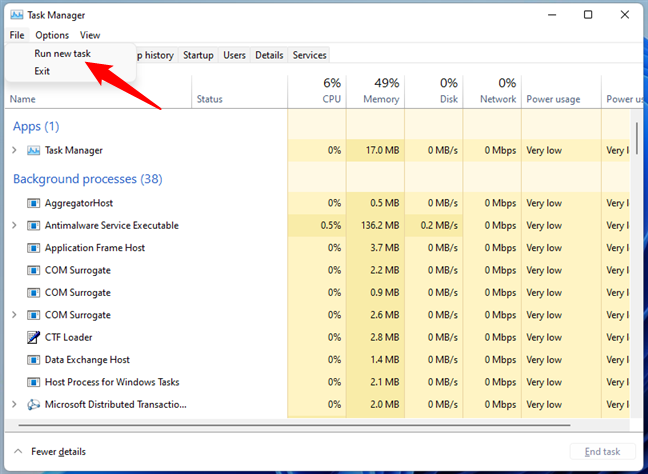Switch to the Services tab
648x474 pixels.
coord(310,55)
